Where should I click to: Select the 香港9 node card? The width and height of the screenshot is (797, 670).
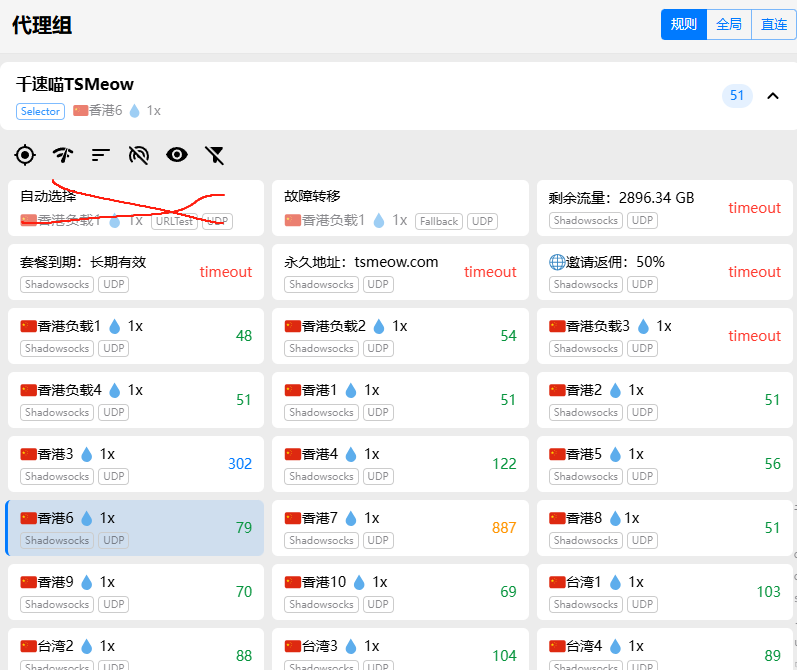(136, 592)
